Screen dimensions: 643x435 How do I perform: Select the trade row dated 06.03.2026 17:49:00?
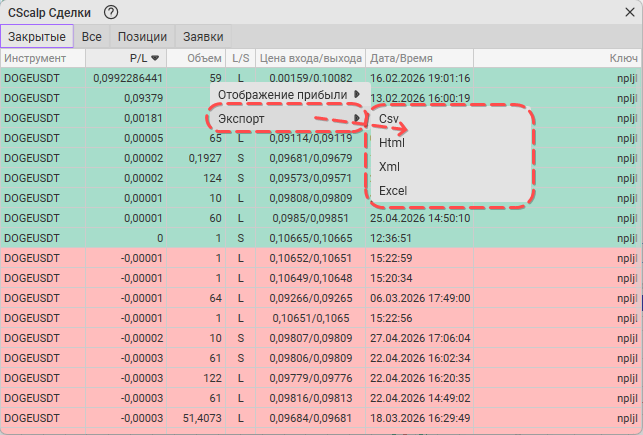point(322,298)
